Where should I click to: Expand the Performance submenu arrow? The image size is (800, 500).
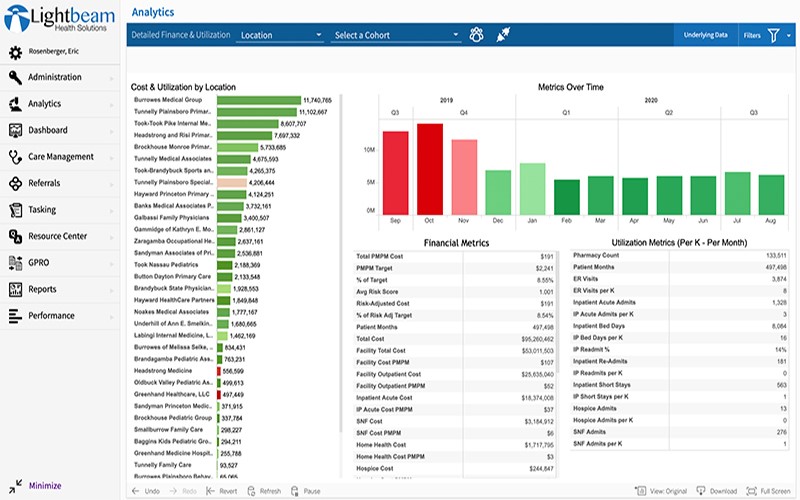click(111, 316)
